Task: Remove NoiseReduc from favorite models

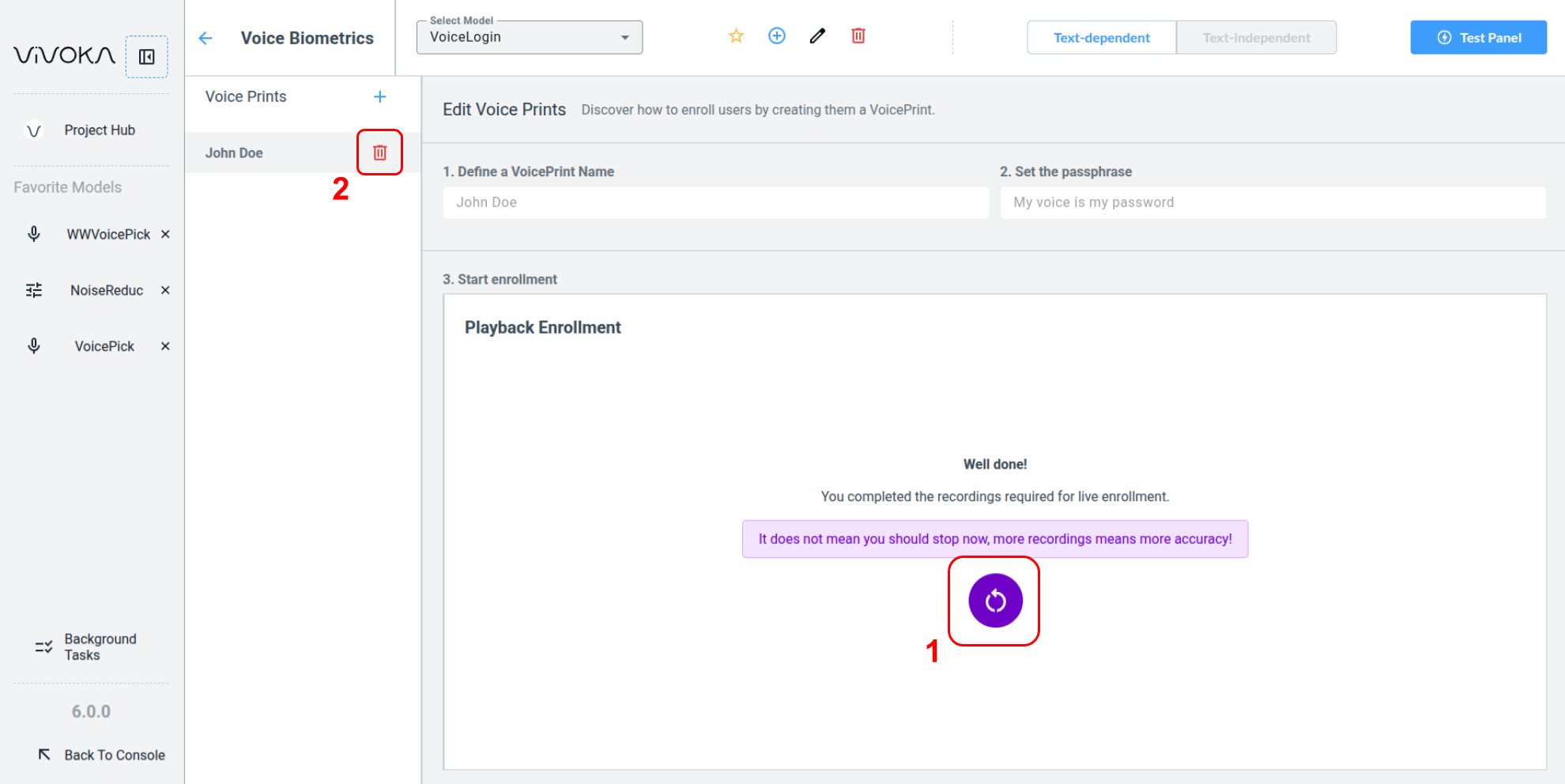Action: click(165, 290)
